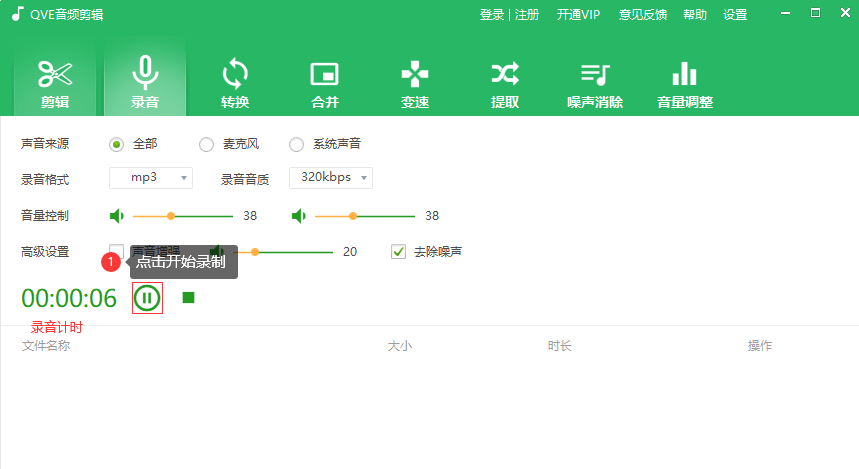Click the 登录 login link
Viewport: 859px width, 469px height.
click(492, 15)
